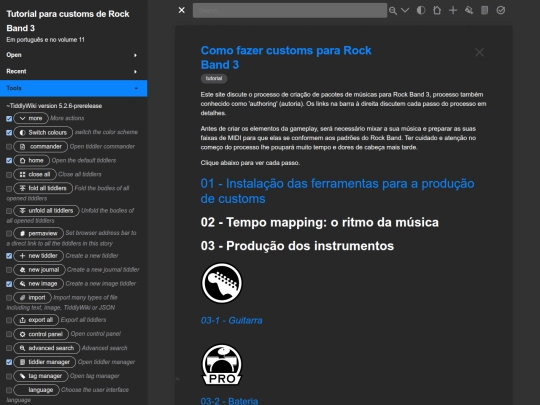This screenshot has width=540, height=405.
Task: Toggle the 'tiddler manager' checkbox
Action: [9, 362]
